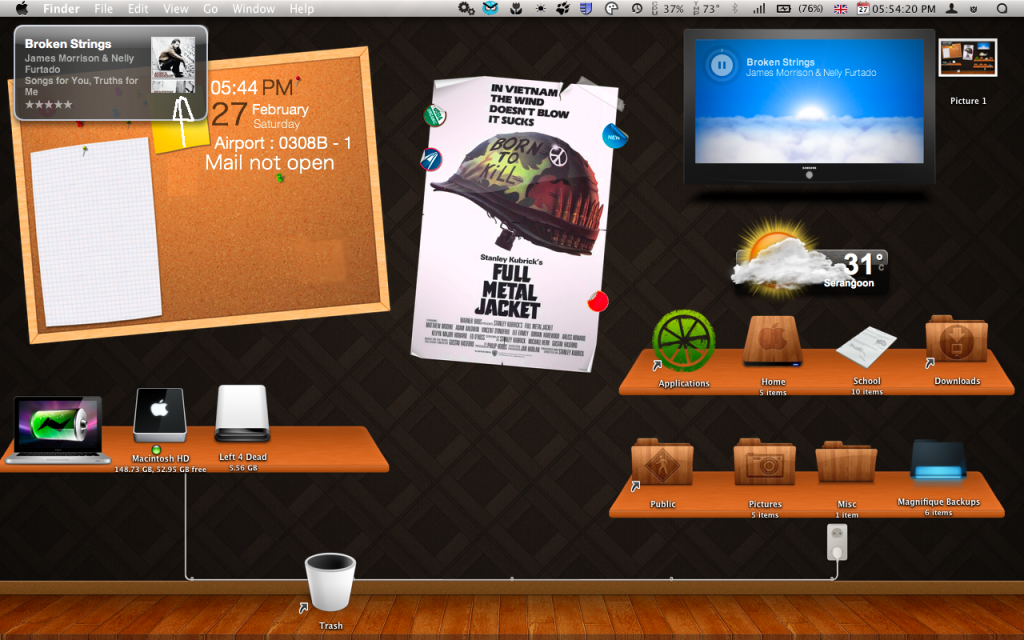Click the Broken Strings title in the music widget
The image size is (1024, 640).
click(x=68, y=44)
